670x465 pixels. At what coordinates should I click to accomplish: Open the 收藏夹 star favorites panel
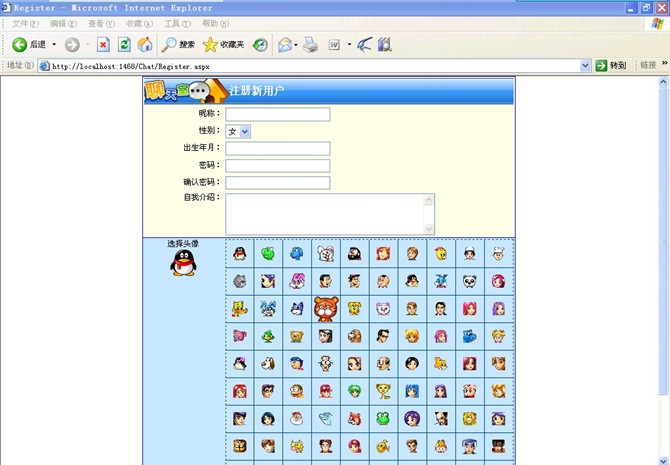point(223,44)
